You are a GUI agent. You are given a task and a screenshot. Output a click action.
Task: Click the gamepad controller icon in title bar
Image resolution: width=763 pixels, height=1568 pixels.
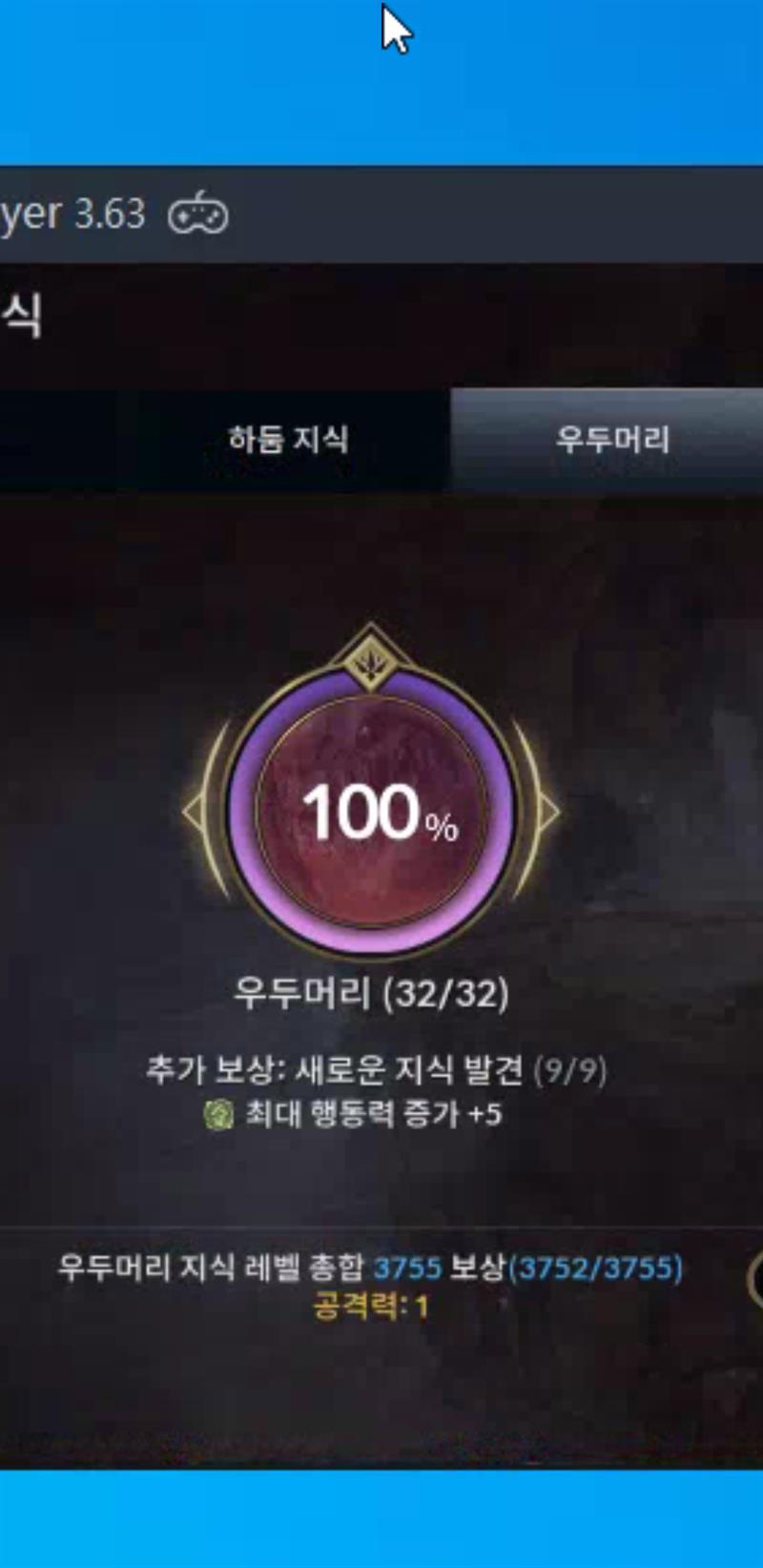coord(198,214)
